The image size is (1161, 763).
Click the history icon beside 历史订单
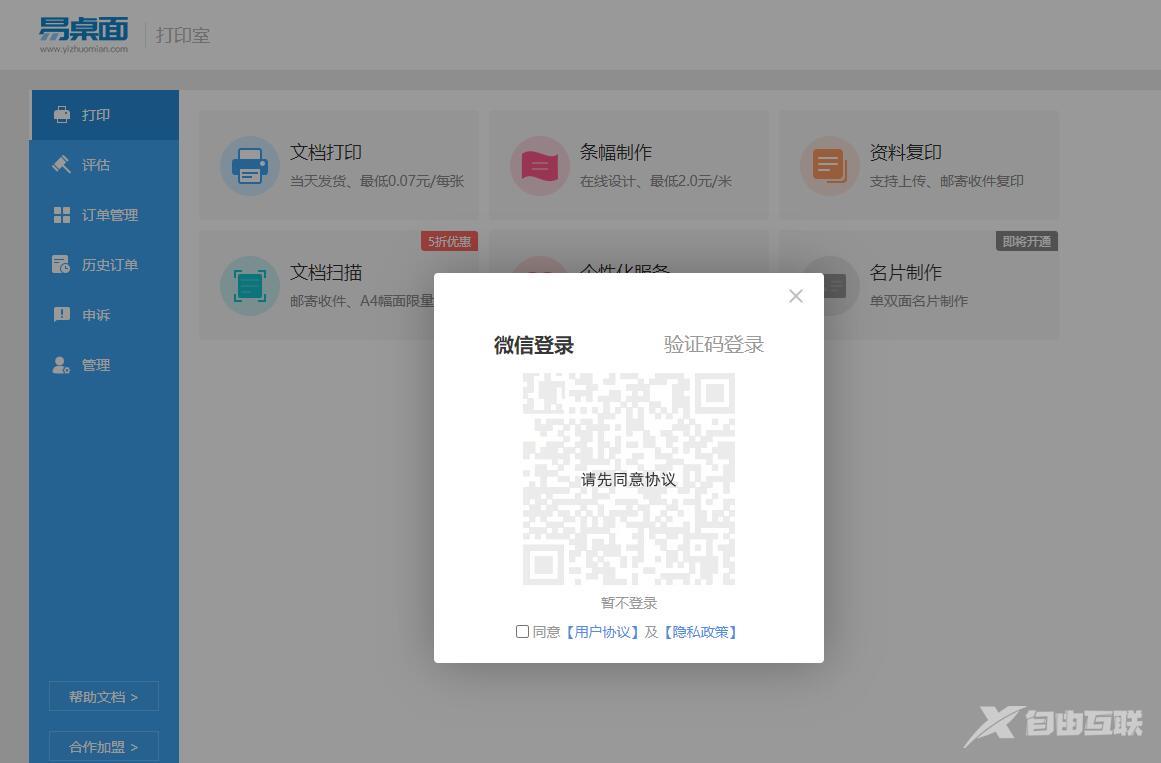click(61, 264)
